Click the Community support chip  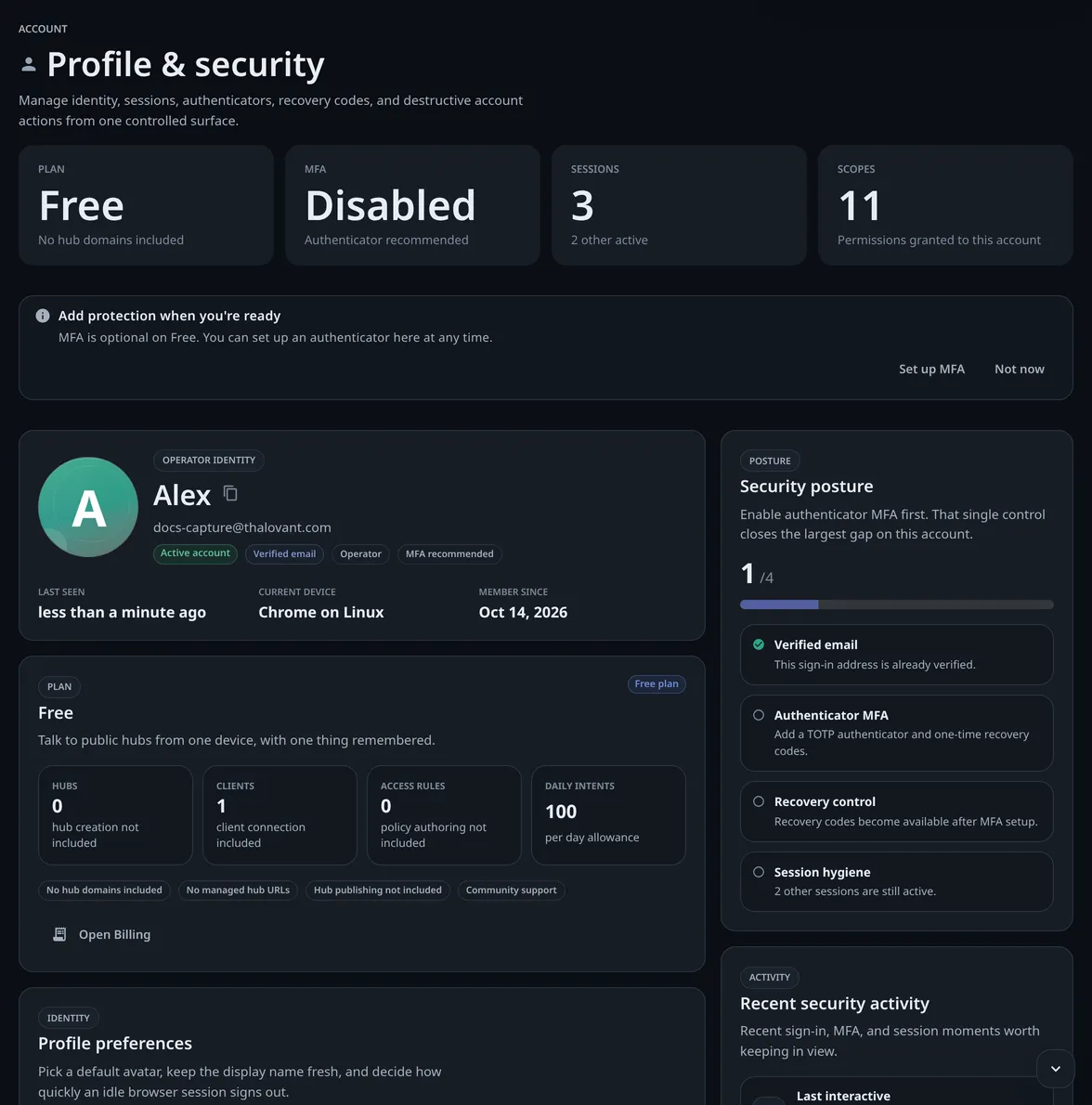511,890
